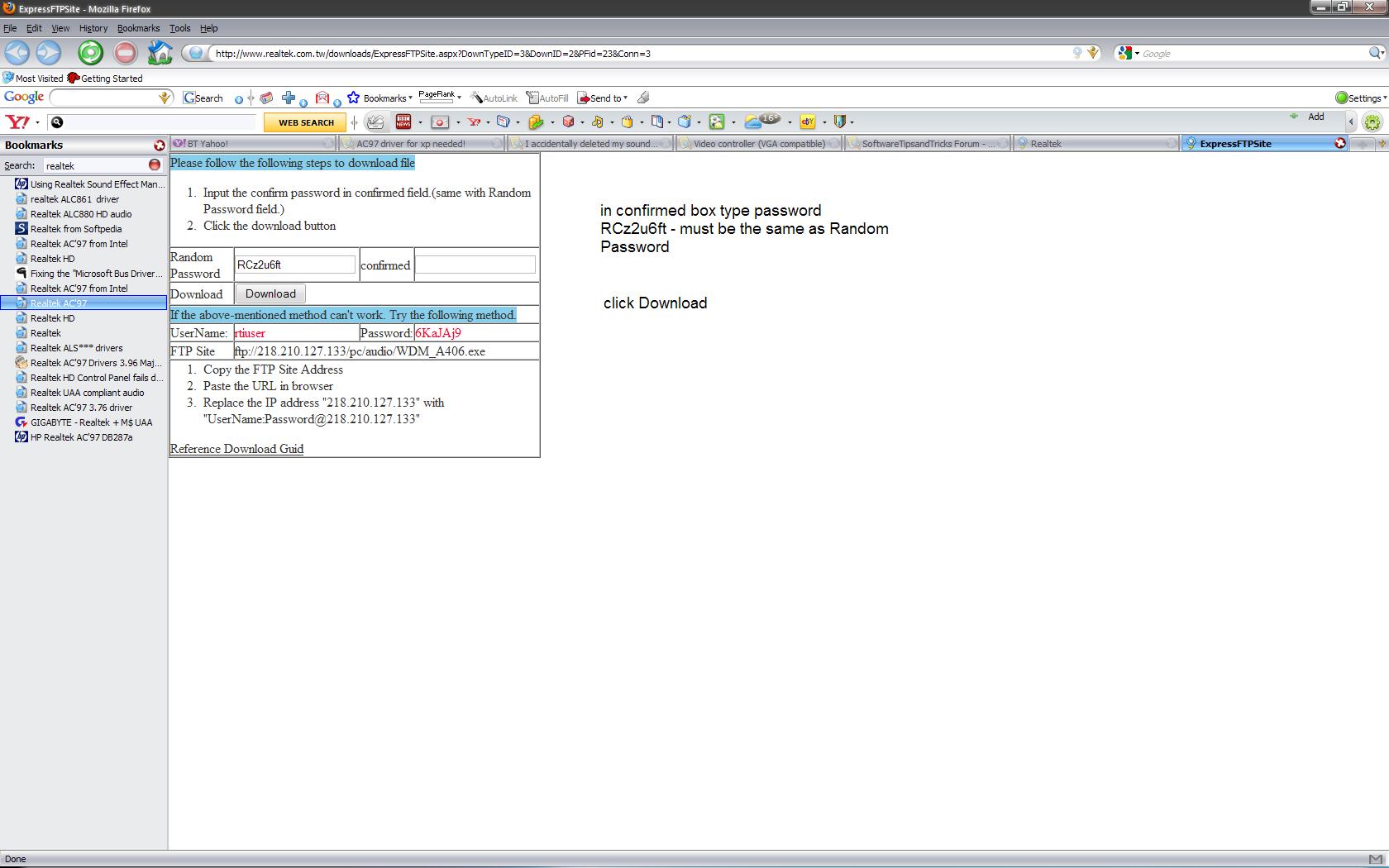Image resolution: width=1389 pixels, height=868 pixels.
Task: Open the File menu
Action: tap(10, 28)
